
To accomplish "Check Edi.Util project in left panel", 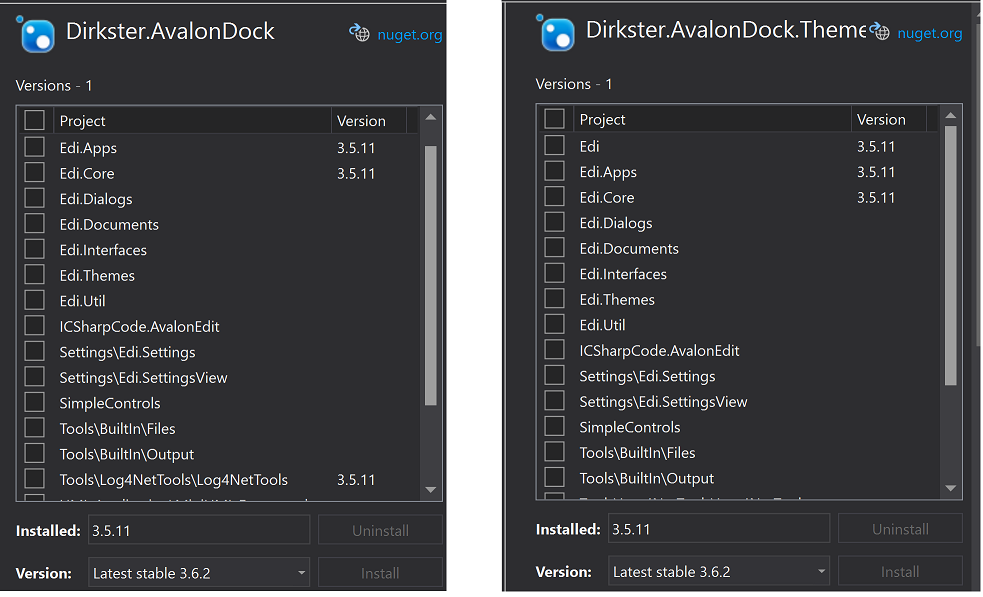I will pos(34,300).
